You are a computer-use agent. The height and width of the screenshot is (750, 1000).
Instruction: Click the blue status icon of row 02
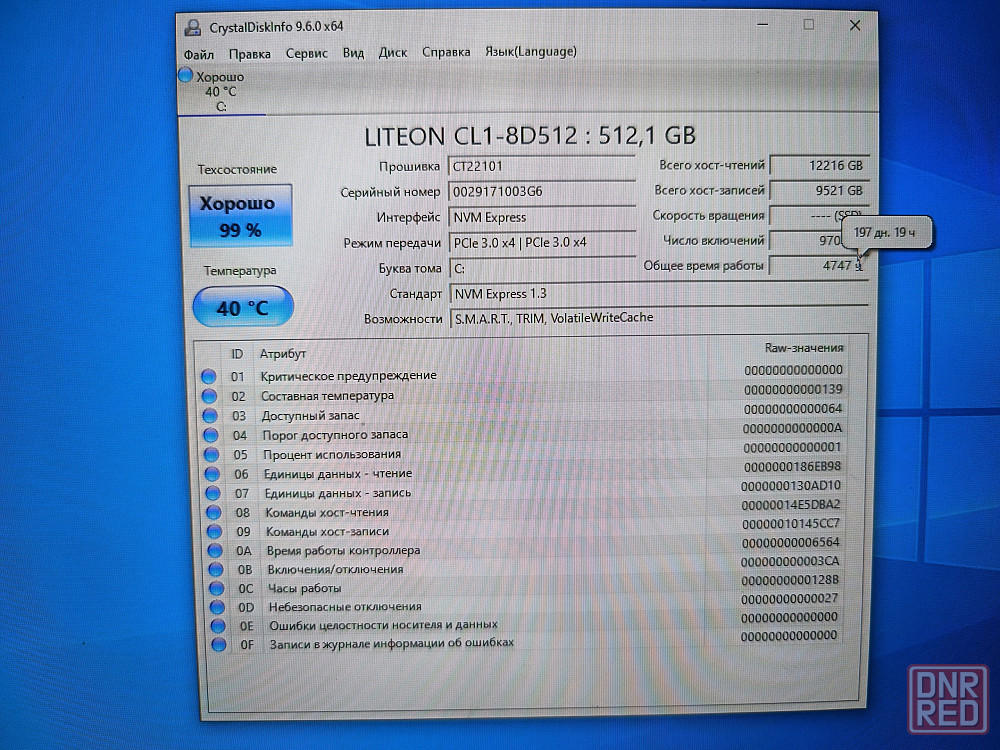coord(209,396)
